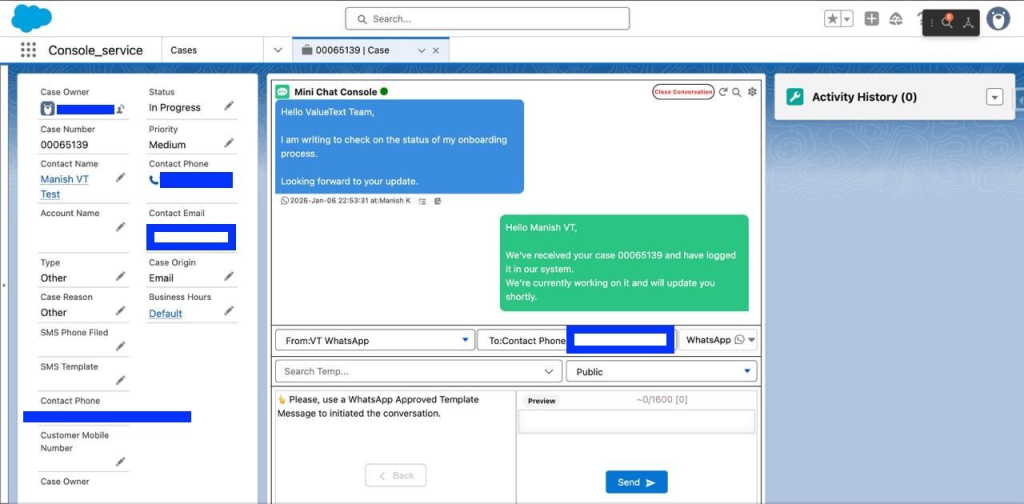Edit the SMS Phone Filed pencil
Screen dimensions: 1024x504
tap(120, 346)
